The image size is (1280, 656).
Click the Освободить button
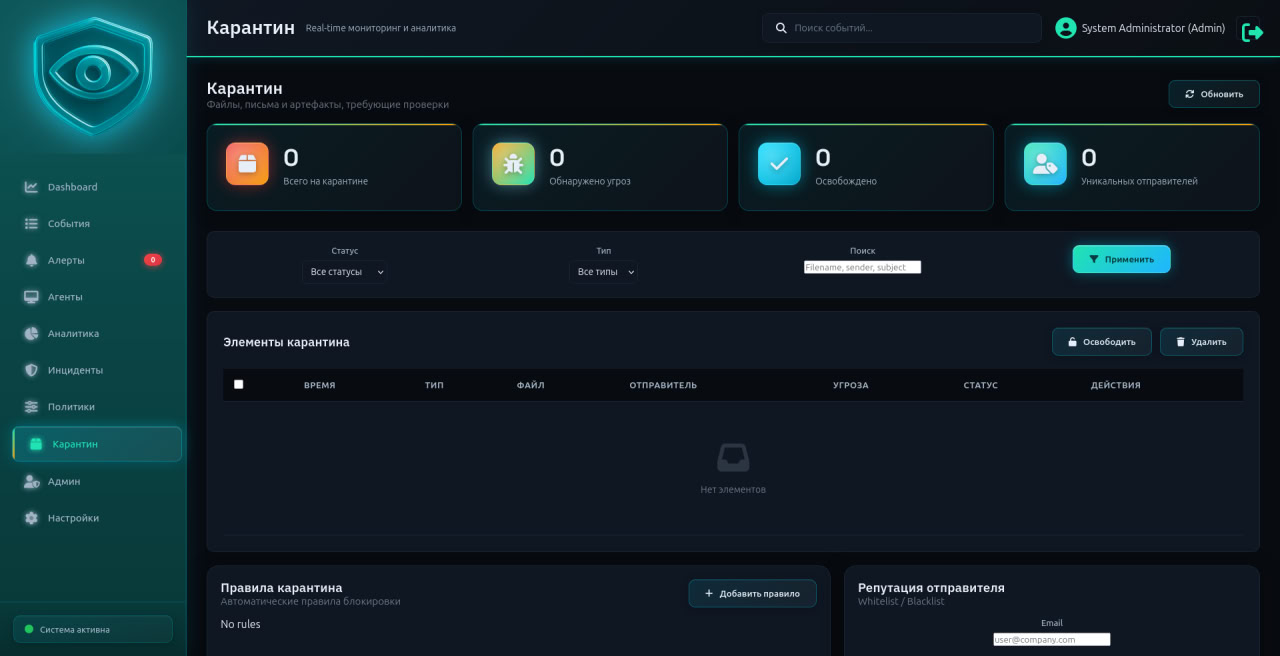(1101, 342)
